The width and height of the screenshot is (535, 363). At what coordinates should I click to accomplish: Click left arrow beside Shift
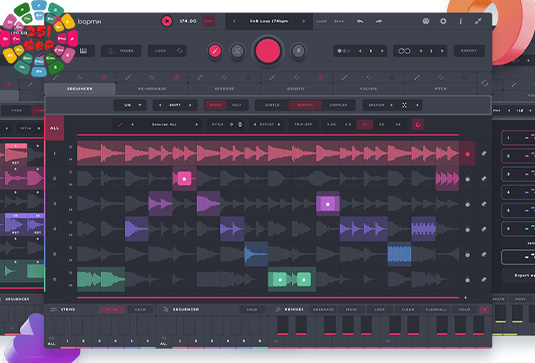pos(160,105)
